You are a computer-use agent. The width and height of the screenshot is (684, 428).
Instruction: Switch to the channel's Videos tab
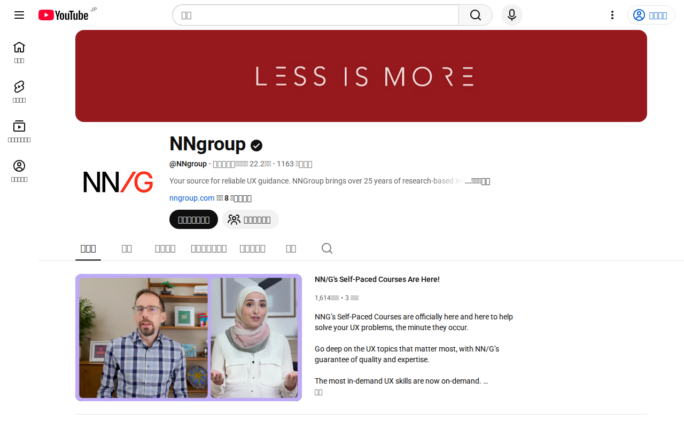point(127,248)
